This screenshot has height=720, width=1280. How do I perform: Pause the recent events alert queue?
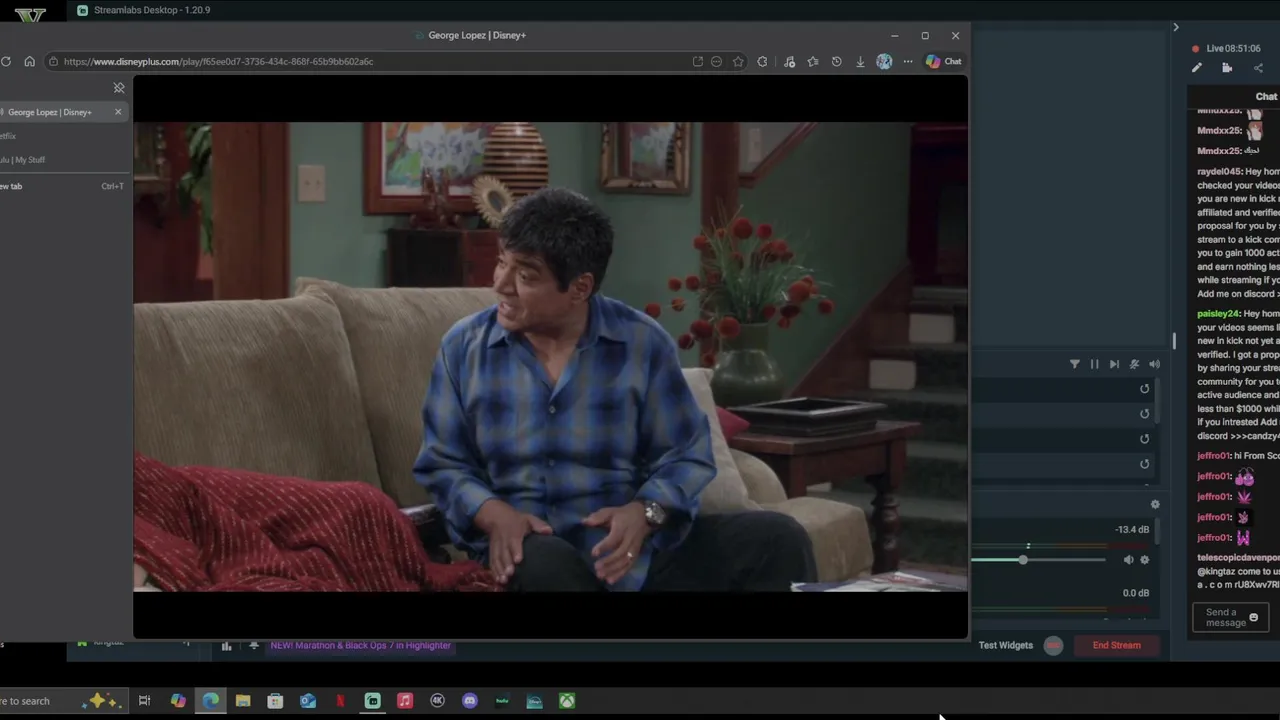tap(1094, 365)
